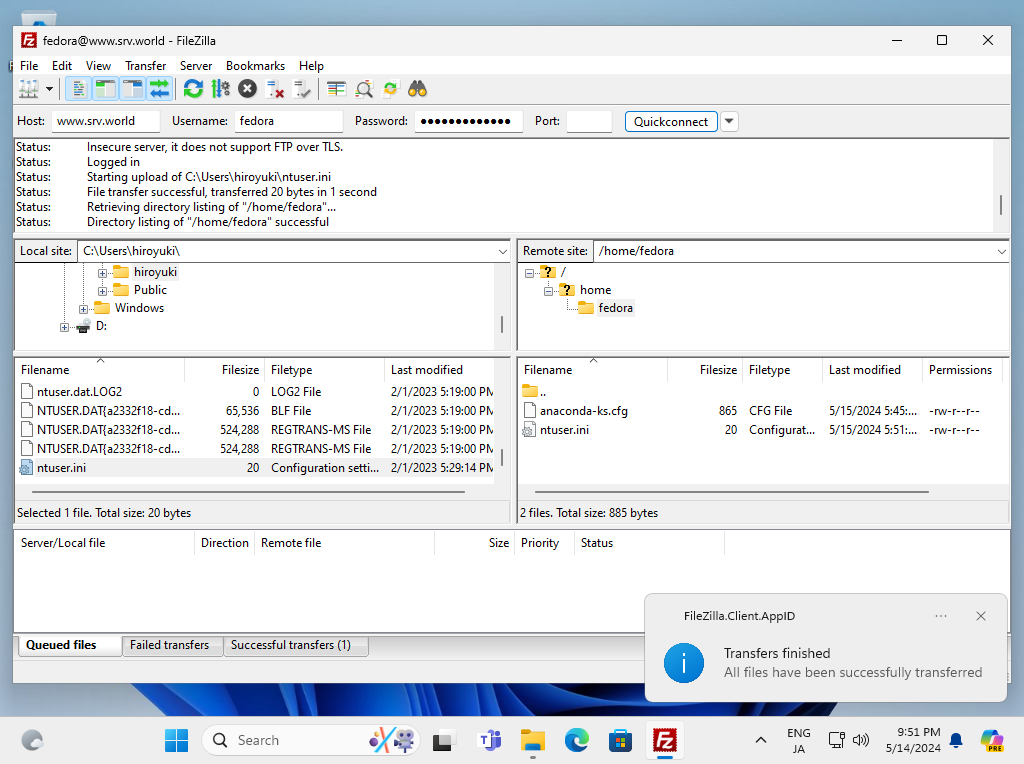
Task: Close the Transfers finished notification
Action: coord(981,616)
